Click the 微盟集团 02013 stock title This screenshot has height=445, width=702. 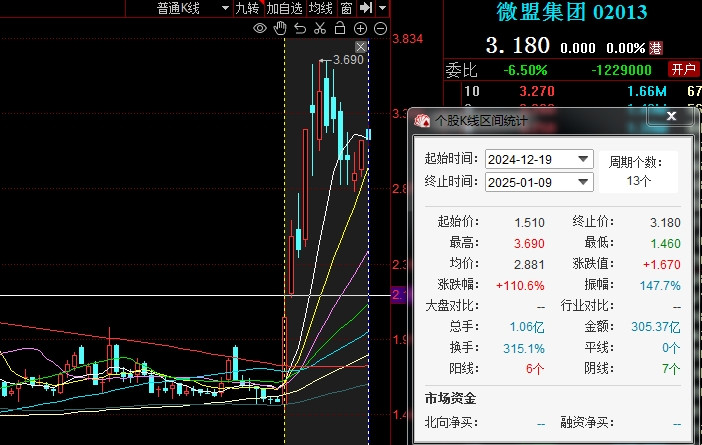[x=572, y=12]
